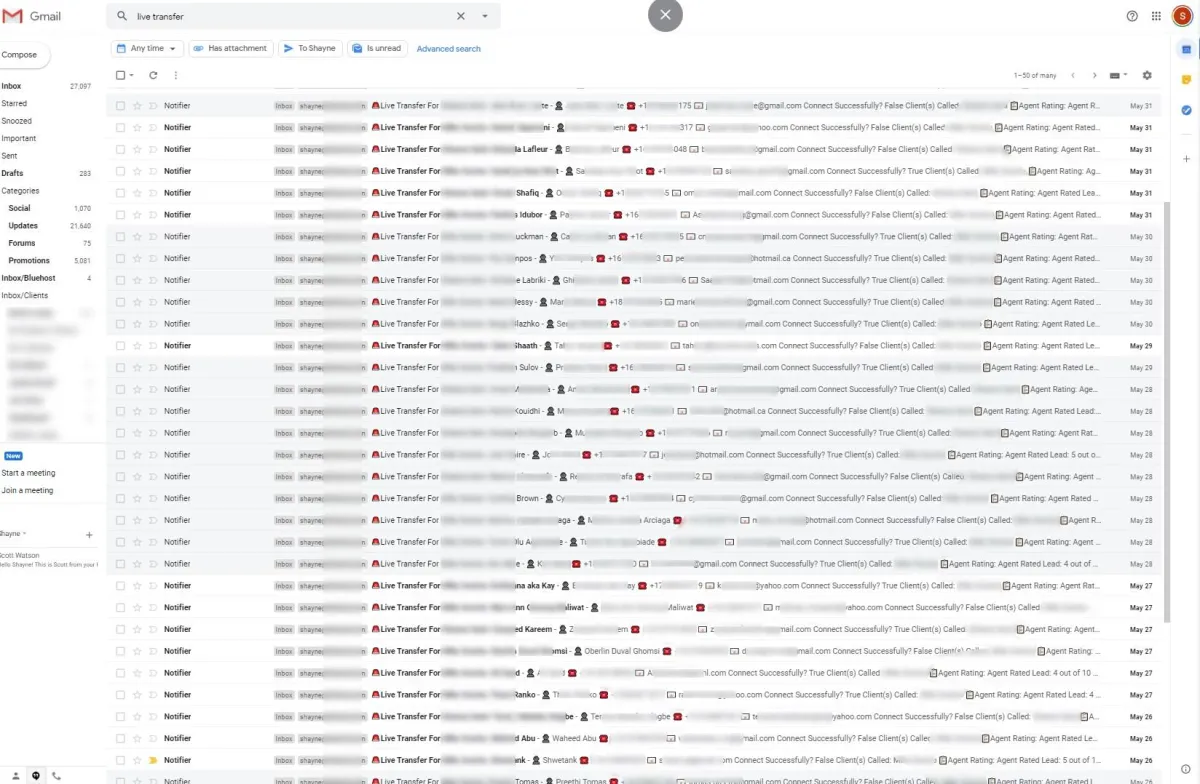Viewport: 1200px width, 784px height.
Task: Collapse the Categories section
Action: (21, 190)
